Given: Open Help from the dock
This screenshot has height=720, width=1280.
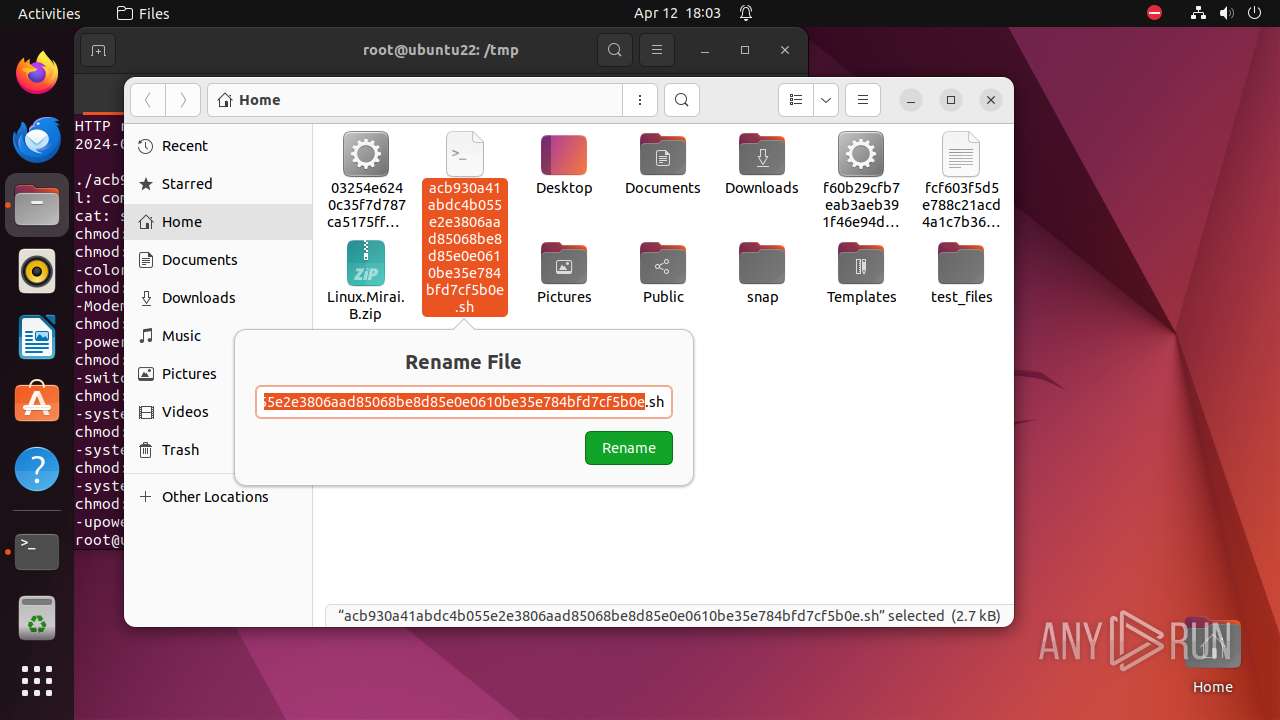Looking at the screenshot, I should point(37,469).
